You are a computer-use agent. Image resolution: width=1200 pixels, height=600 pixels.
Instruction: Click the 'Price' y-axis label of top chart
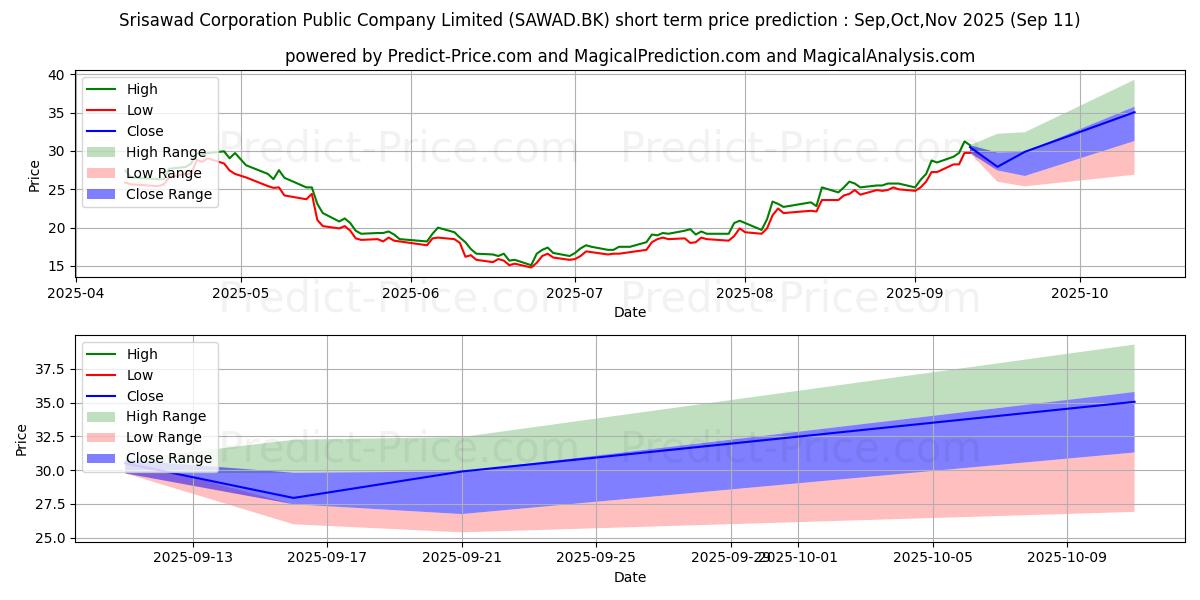[35, 174]
